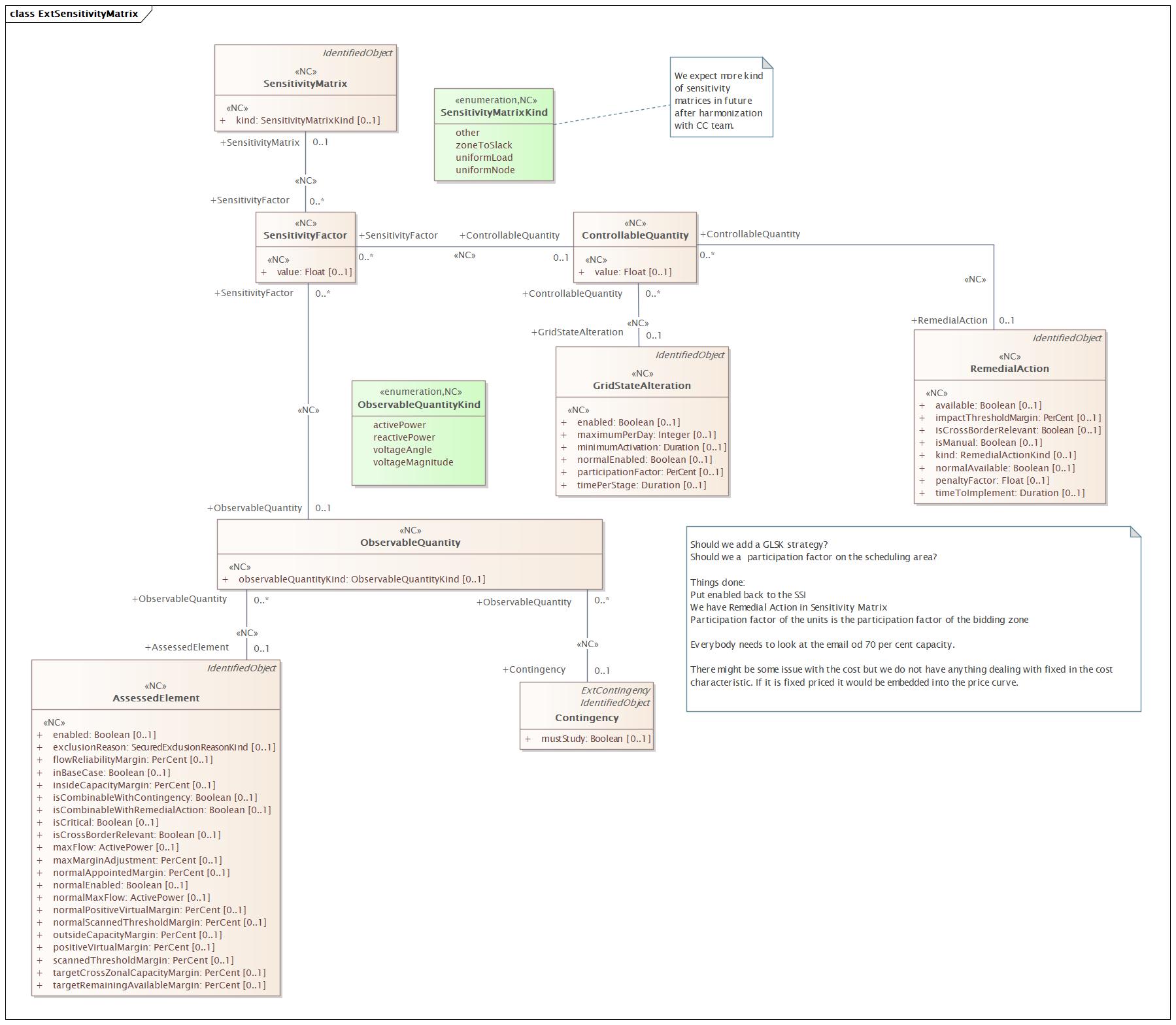
Task: Click the 'timeToImplement: Duration [0..1]' attribute
Action: 1011,493
